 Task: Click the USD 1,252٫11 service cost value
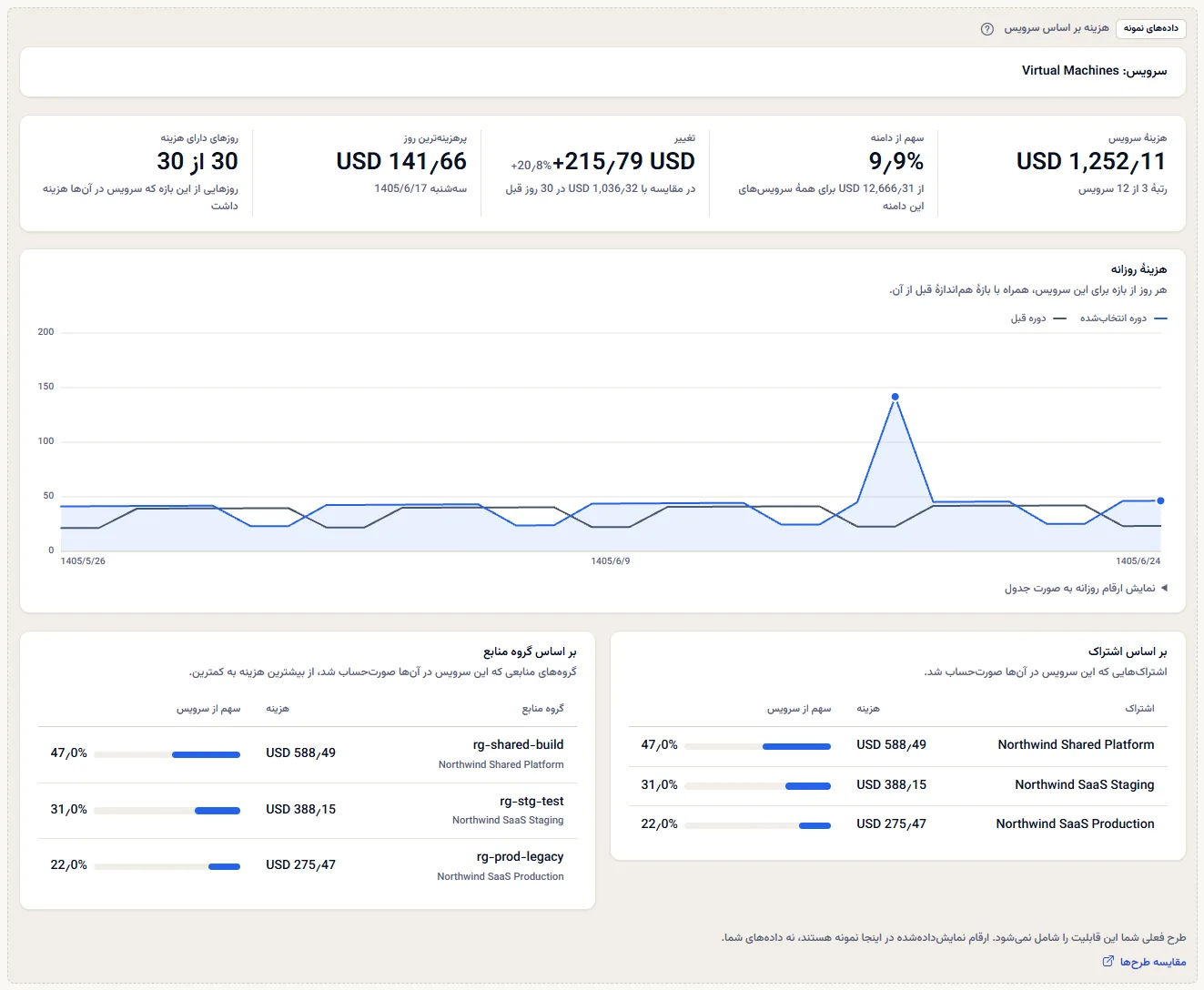tap(1091, 161)
